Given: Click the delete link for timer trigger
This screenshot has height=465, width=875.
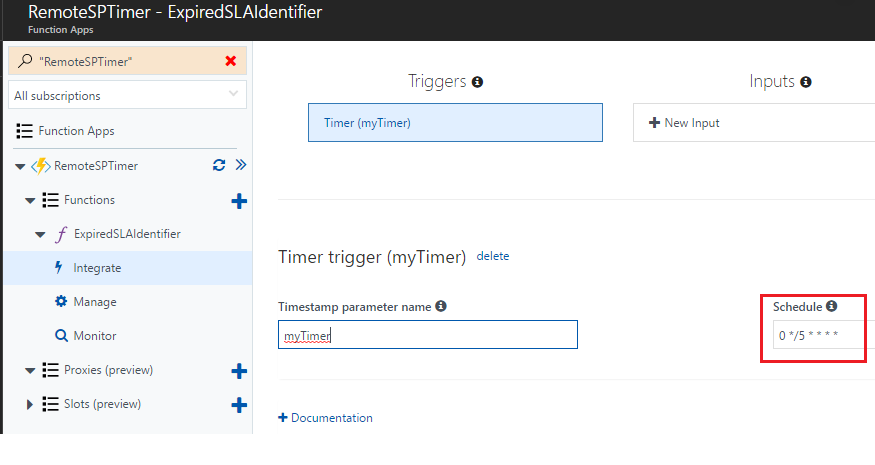Looking at the screenshot, I should tap(493, 256).
